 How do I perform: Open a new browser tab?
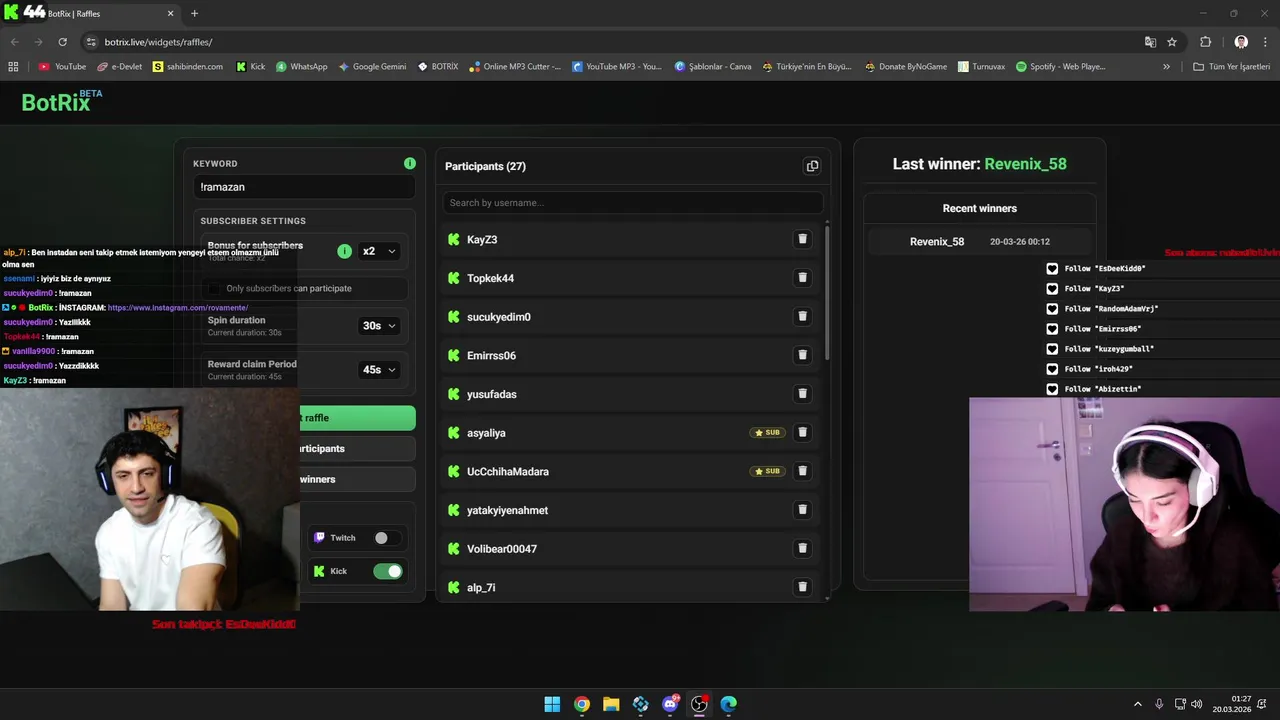pyautogui.click(x=194, y=13)
